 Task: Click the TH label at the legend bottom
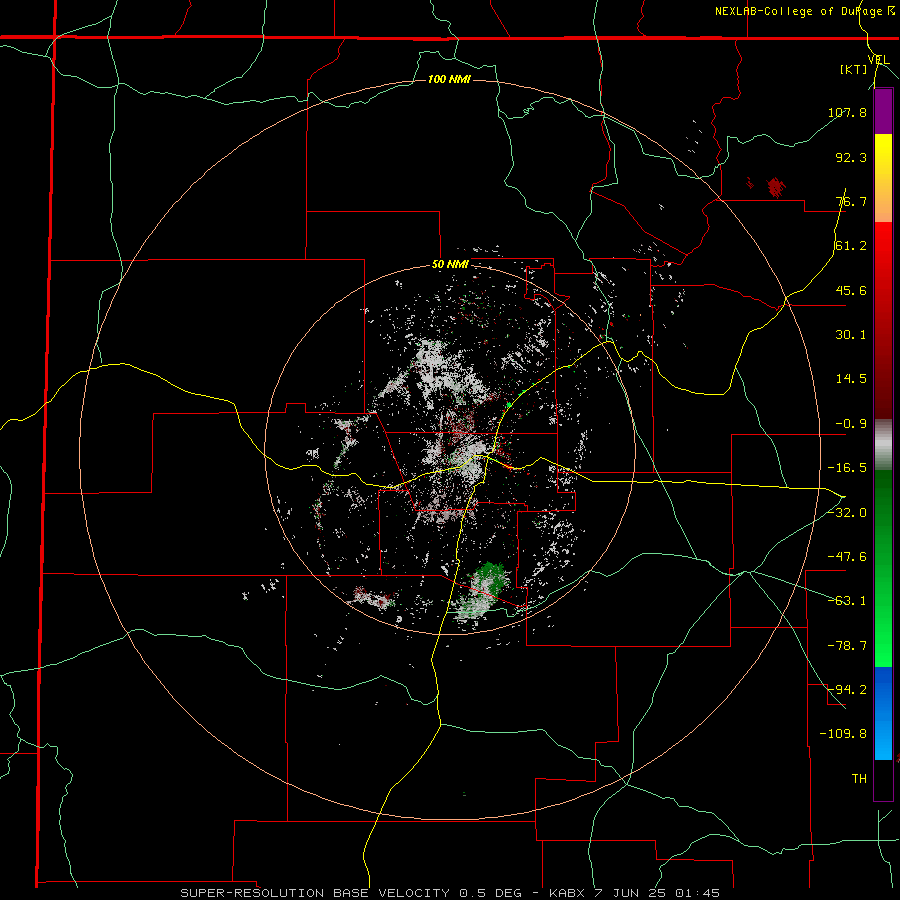pos(859,779)
